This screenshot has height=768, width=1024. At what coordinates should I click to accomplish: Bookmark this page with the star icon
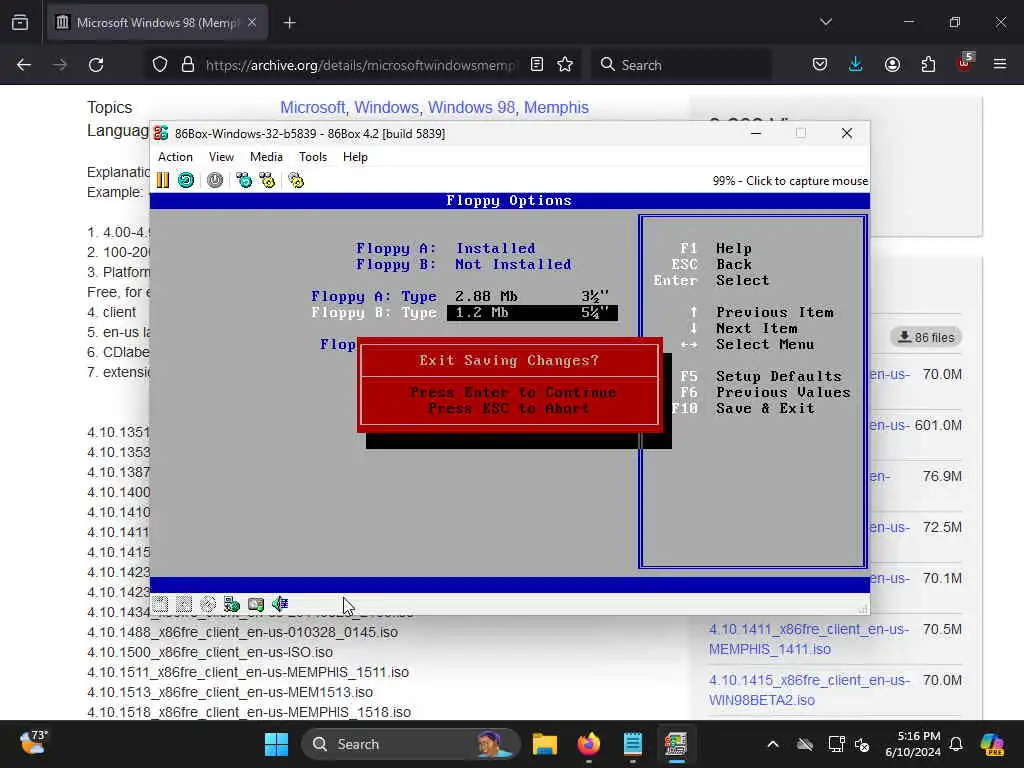point(565,65)
